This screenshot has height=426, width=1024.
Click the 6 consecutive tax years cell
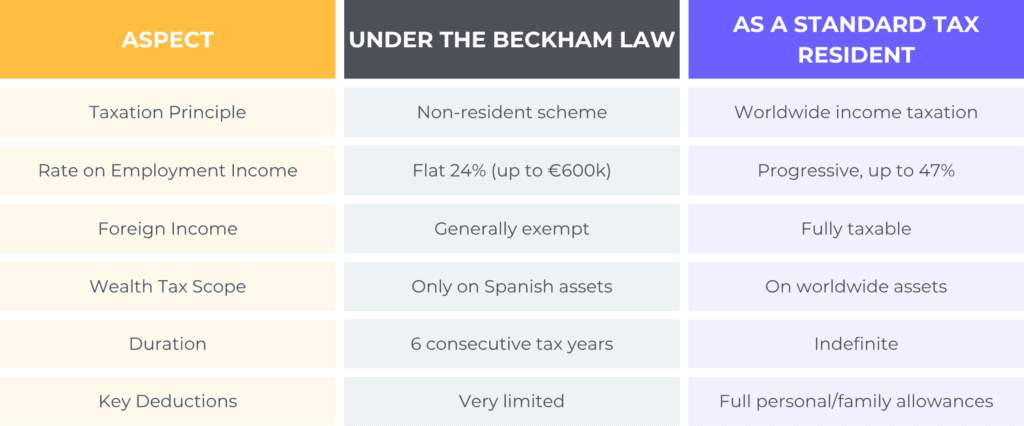click(511, 344)
